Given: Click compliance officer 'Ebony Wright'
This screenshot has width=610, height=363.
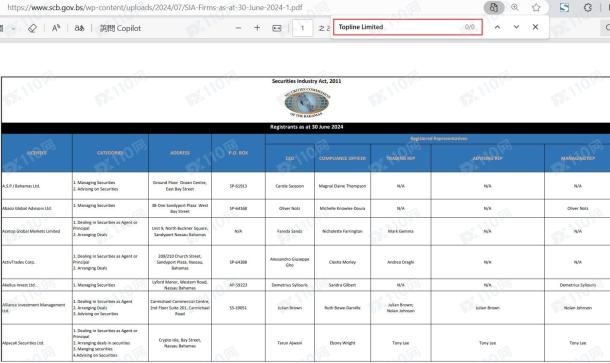Looking at the screenshot, I should (x=342, y=343).
